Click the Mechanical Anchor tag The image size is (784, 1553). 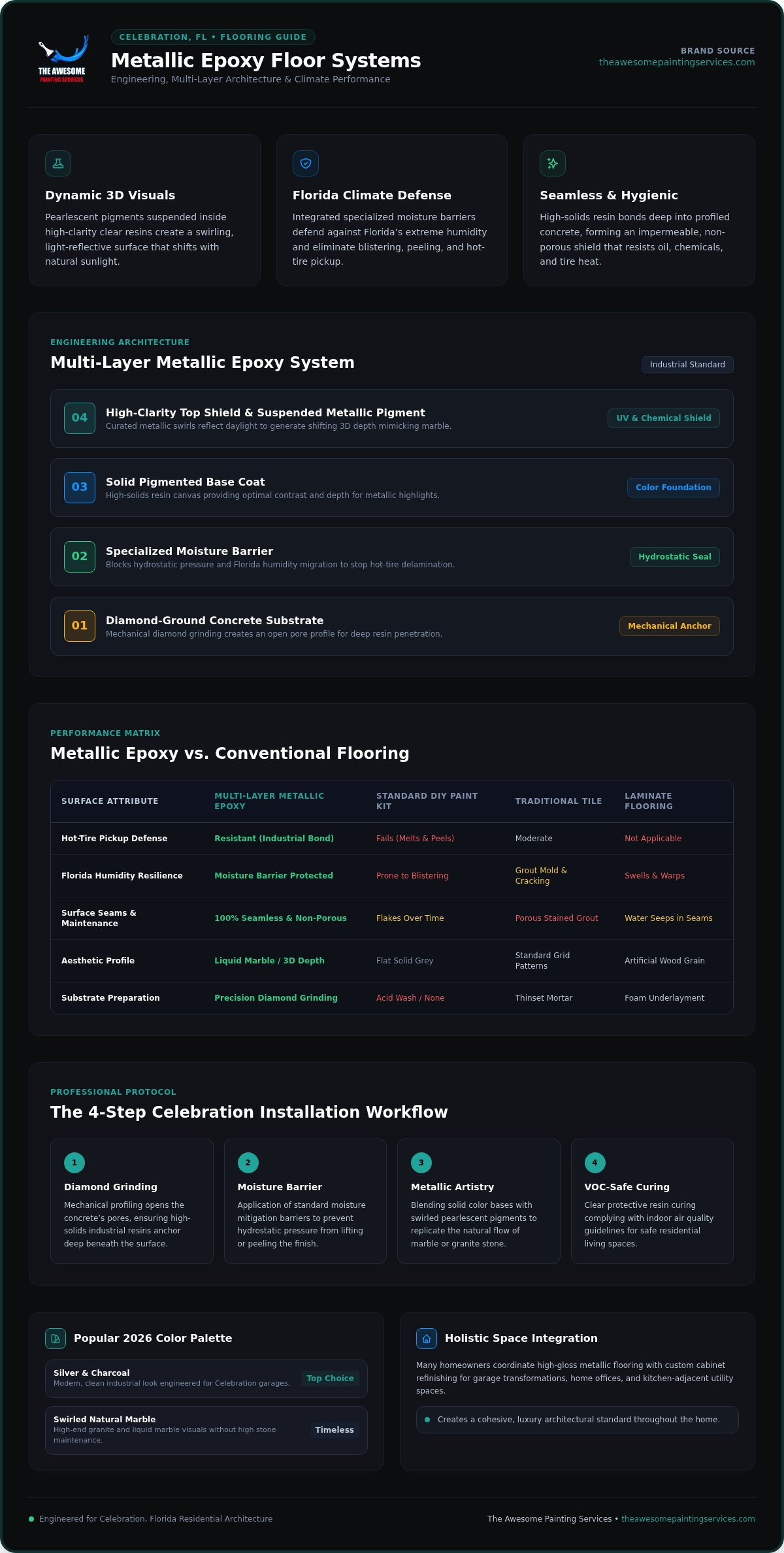click(x=670, y=626)
